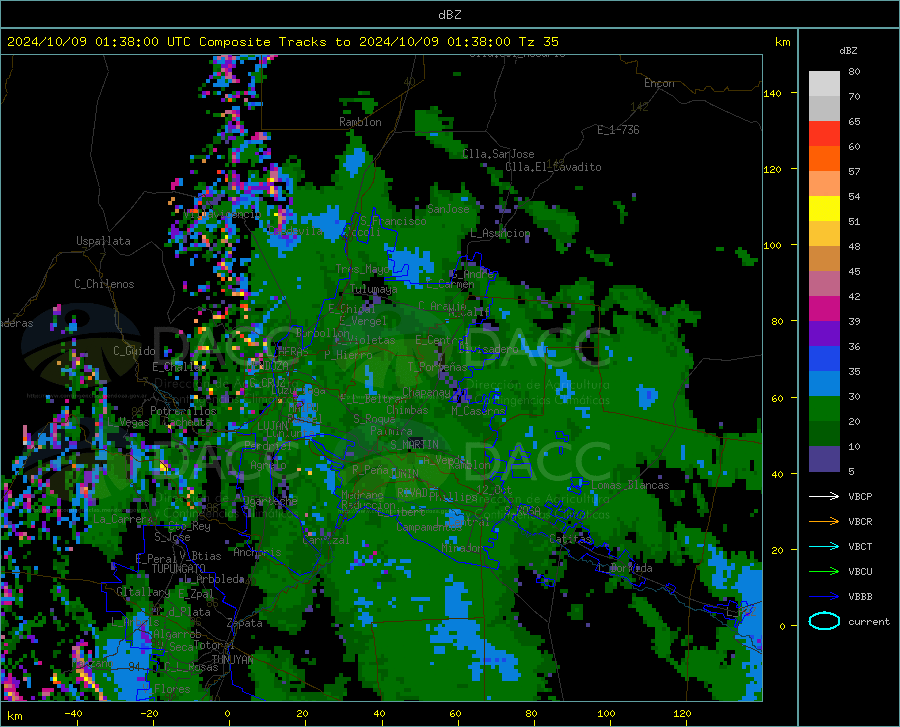Select the orange 60 dBZ color swatch
This screenshot has height=727, width=900.
(824, 159)
